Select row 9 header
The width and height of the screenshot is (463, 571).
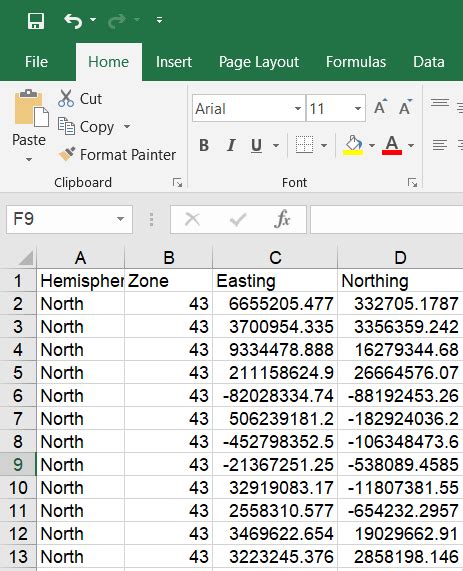(18, 464)
